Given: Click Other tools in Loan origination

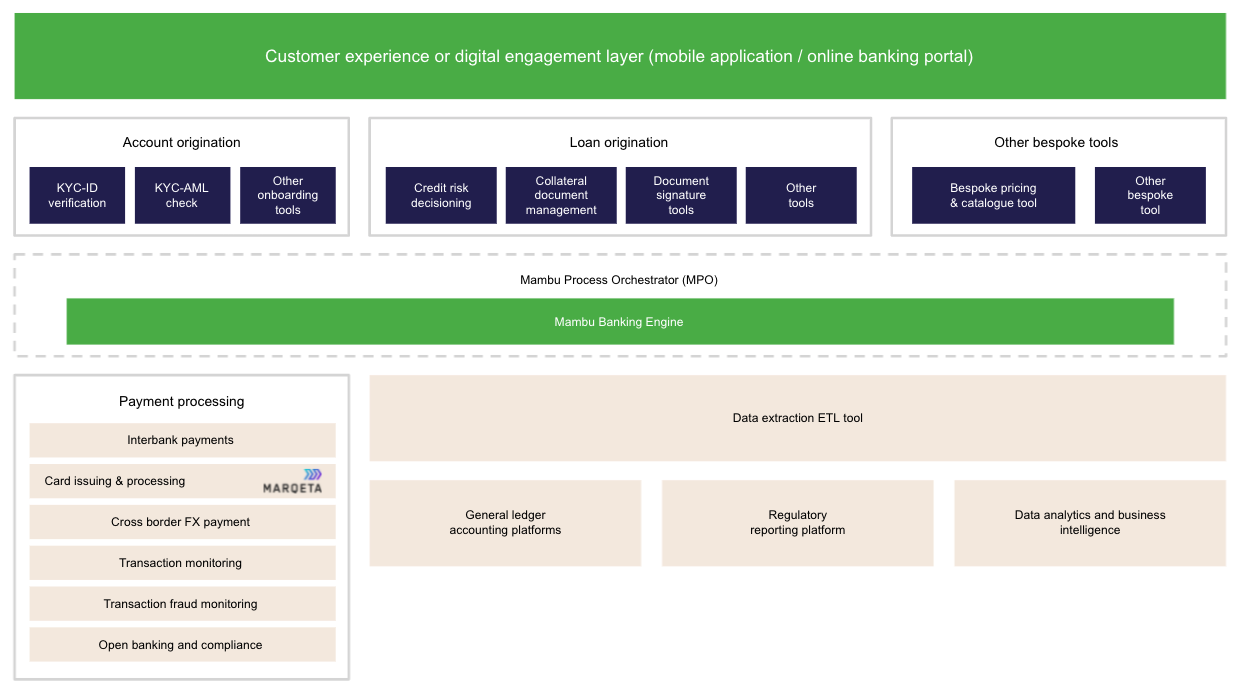Looking at the screenshot, I should (x=801, y=195).
